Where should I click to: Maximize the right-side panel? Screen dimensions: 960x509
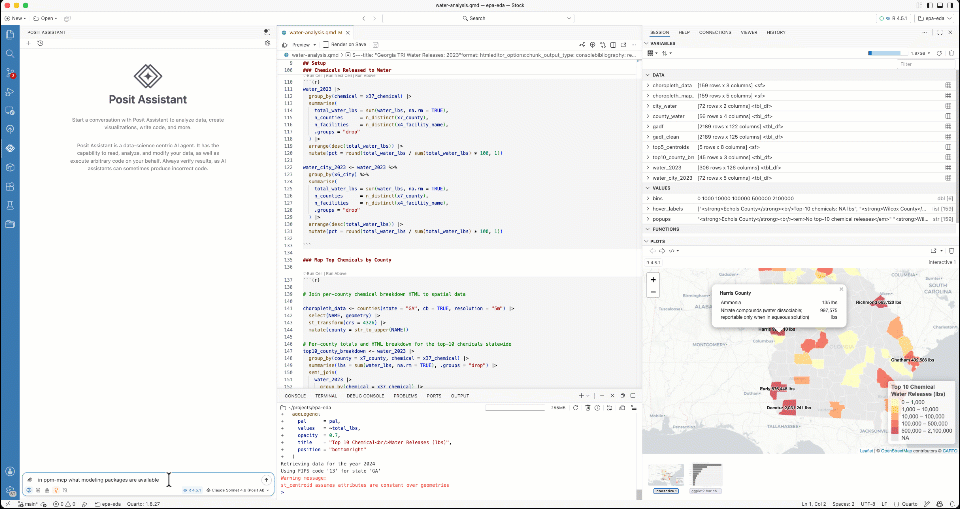tap(940, 32)
